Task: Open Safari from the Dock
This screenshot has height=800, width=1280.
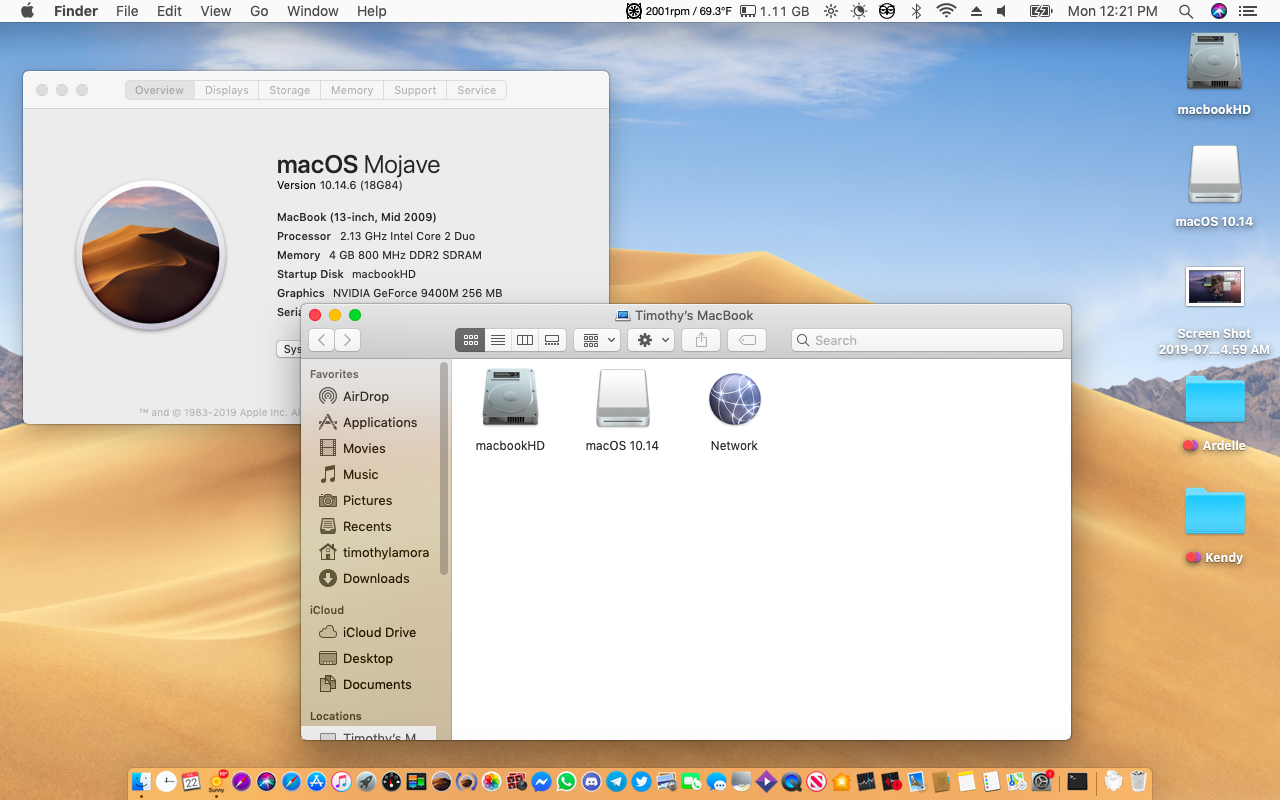Action: (291, 781)
